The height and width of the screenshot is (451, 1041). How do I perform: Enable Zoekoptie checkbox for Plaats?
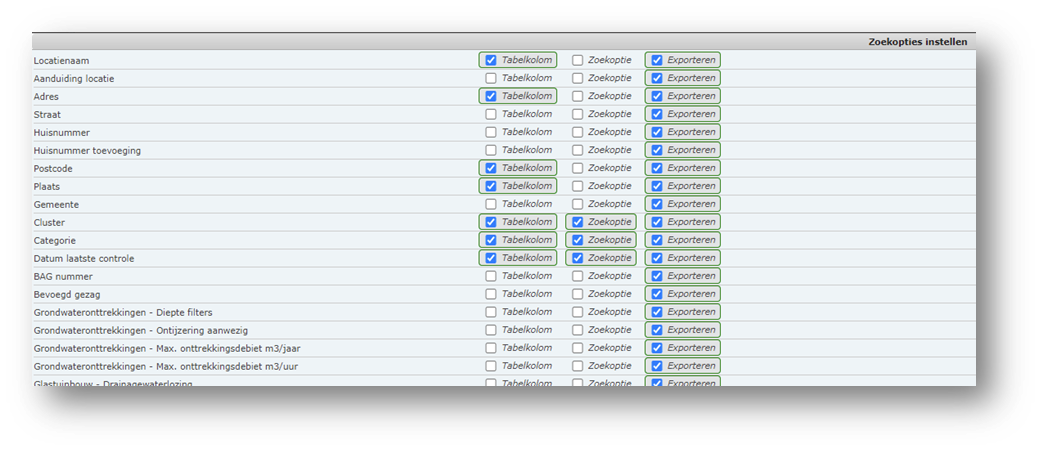577,186
